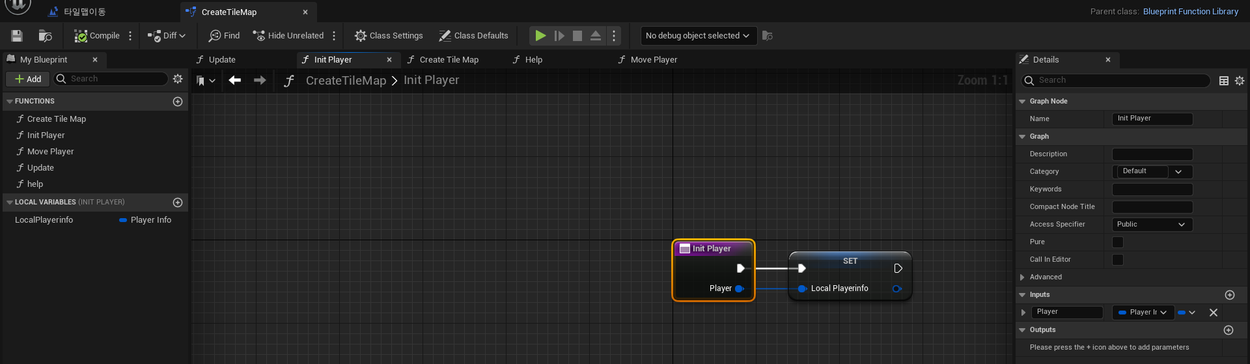Viewport: 1250px width, 364px height.
Task: Collapse the FUNCTIONS section
Action: tap(9, 101)
